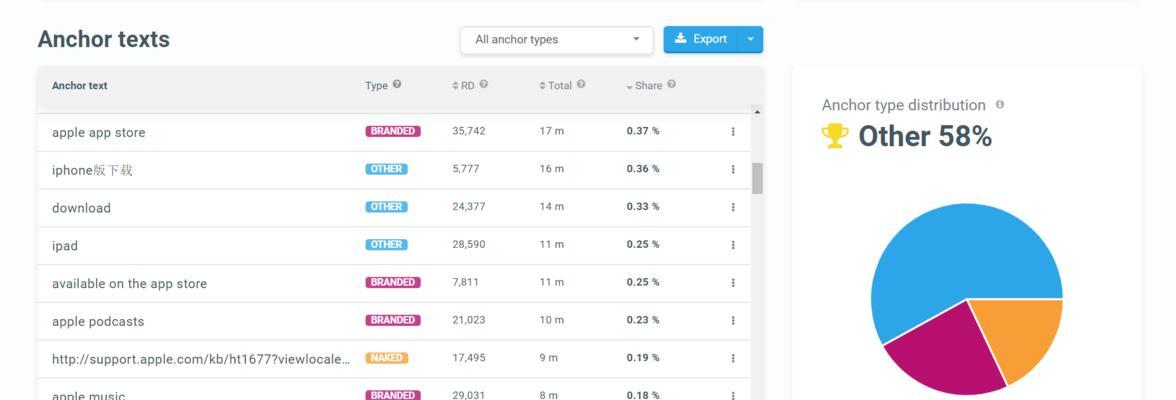The height and width of the screenshot is (400, 1176).
Task: Click RD value 17,495
Action: (469, 358)
